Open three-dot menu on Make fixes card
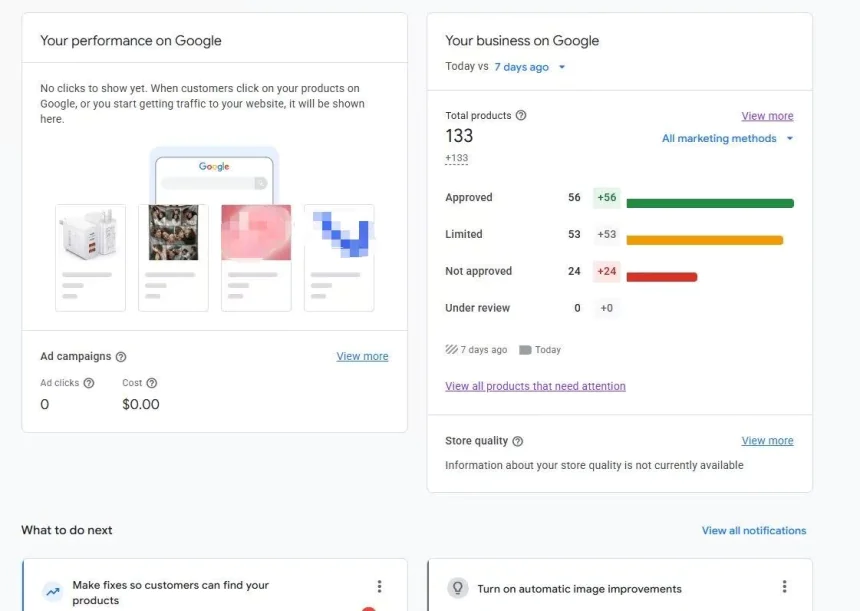Viewport: 860px width, 611px height. coord(379,587)
